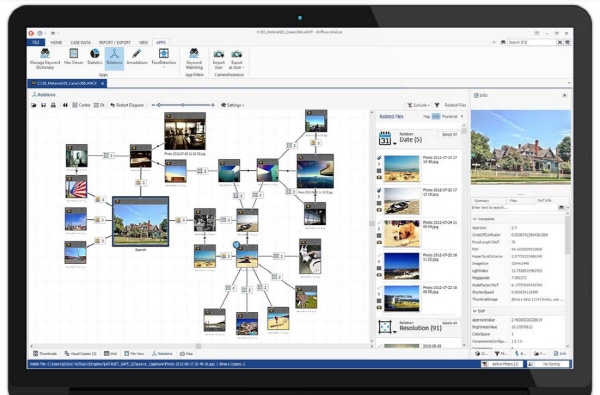Switch to the REPORT / EXPORT ribbon tab
The image size is (600, 395).
(x=114, y=42)
